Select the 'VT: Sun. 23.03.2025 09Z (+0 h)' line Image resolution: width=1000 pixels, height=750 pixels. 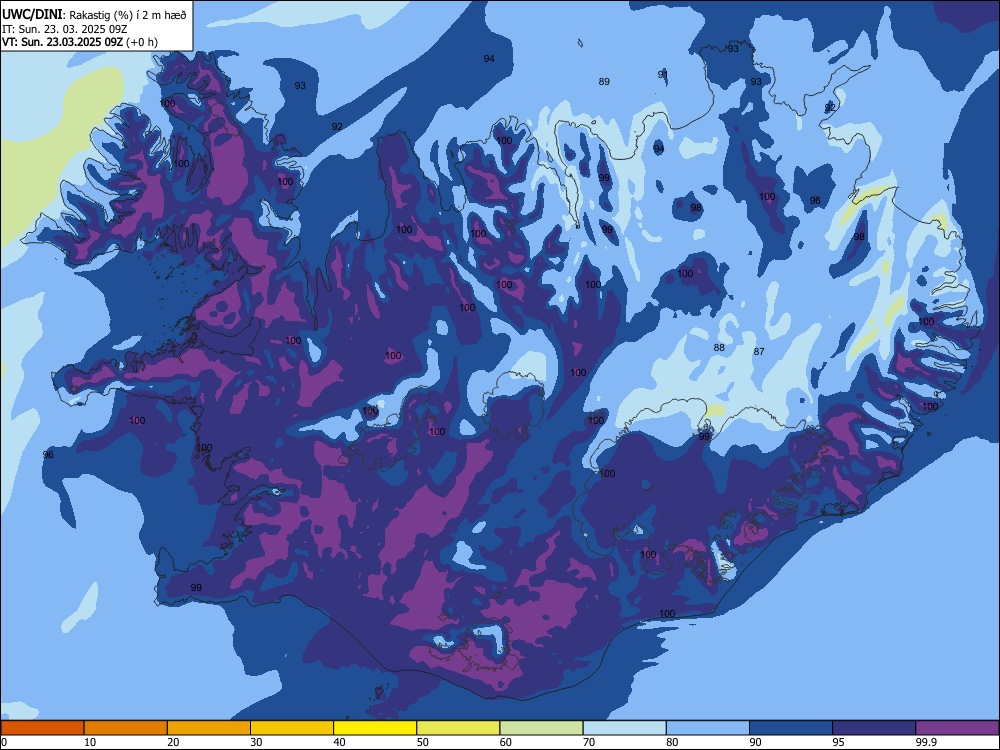click(x=80, y=42)
